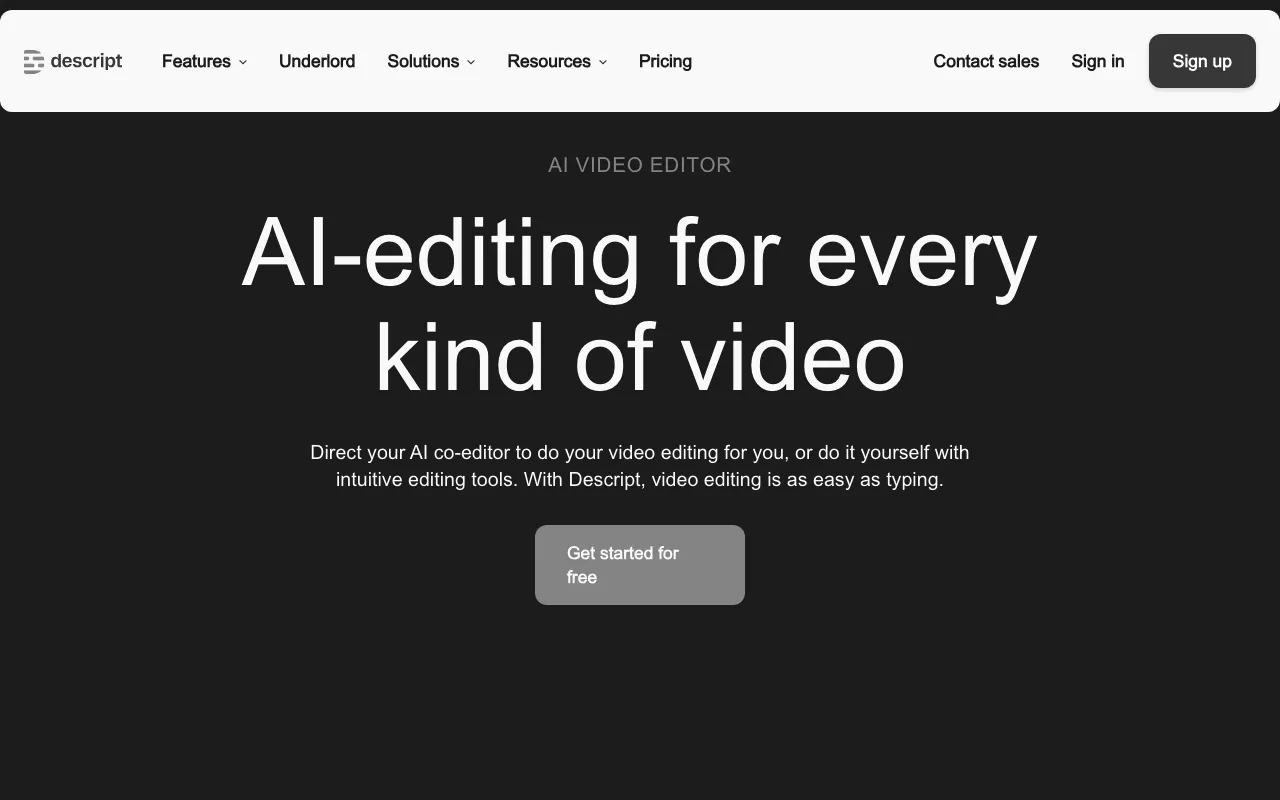Expand the Features chevron arrow

tap(242, 62)
